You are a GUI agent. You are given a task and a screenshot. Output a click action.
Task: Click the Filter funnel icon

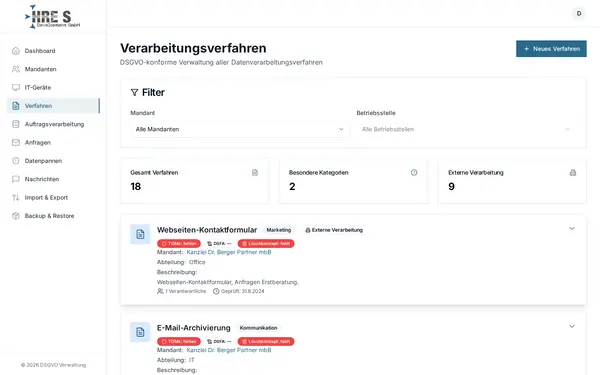[x=134, y=92]
